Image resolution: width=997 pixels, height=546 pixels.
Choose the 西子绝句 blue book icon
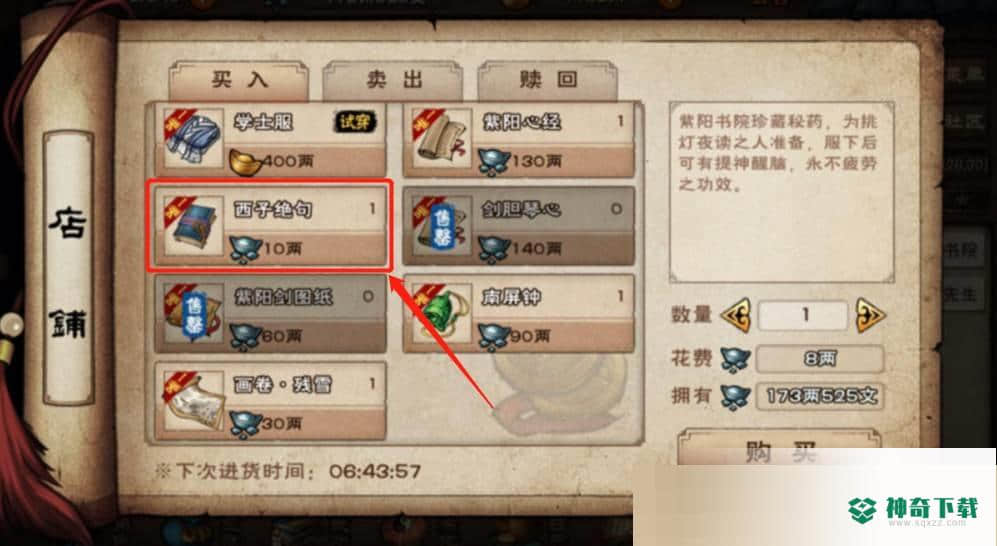pos(192,226)
